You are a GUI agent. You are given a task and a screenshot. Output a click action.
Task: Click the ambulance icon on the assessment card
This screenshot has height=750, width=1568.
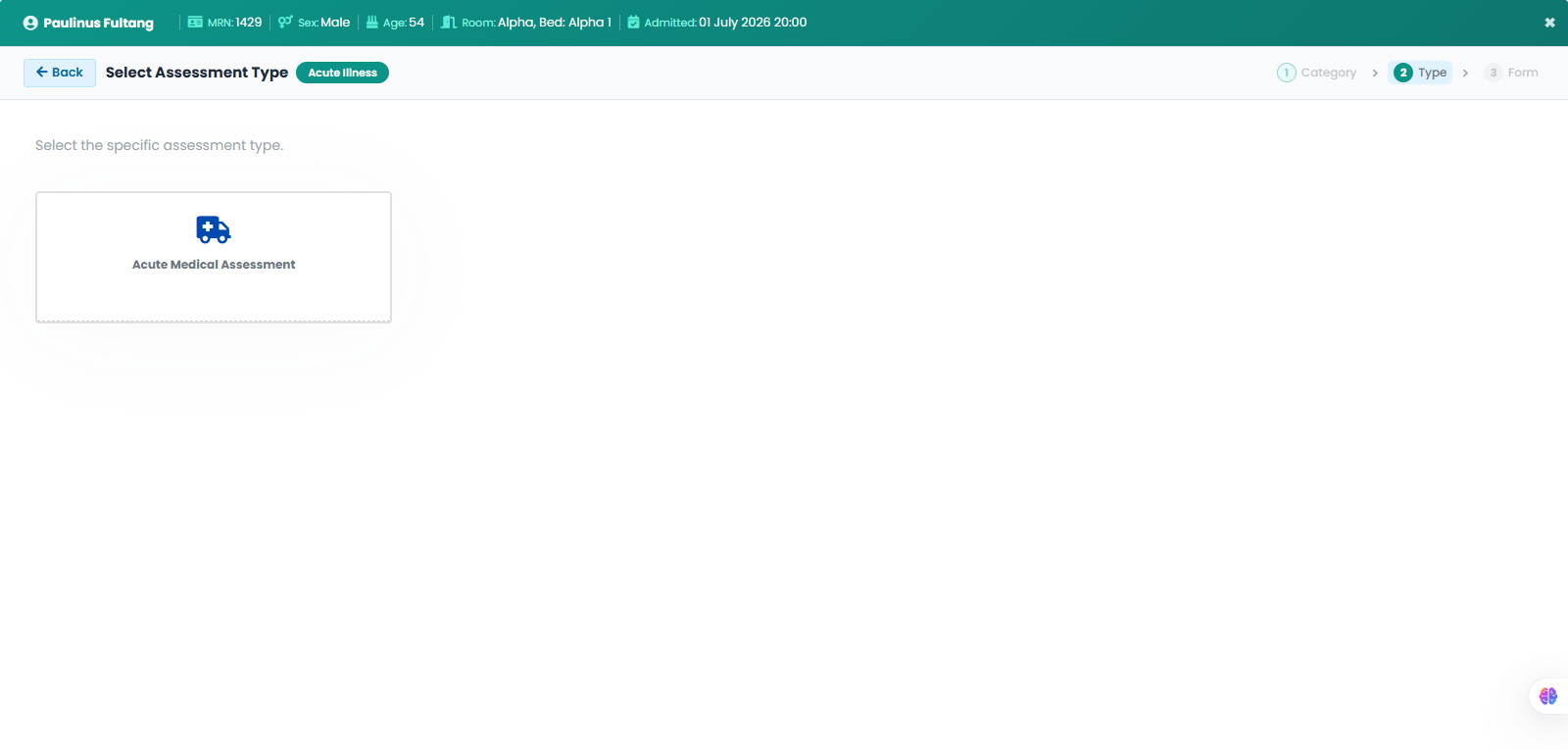[x=214, y=229]
